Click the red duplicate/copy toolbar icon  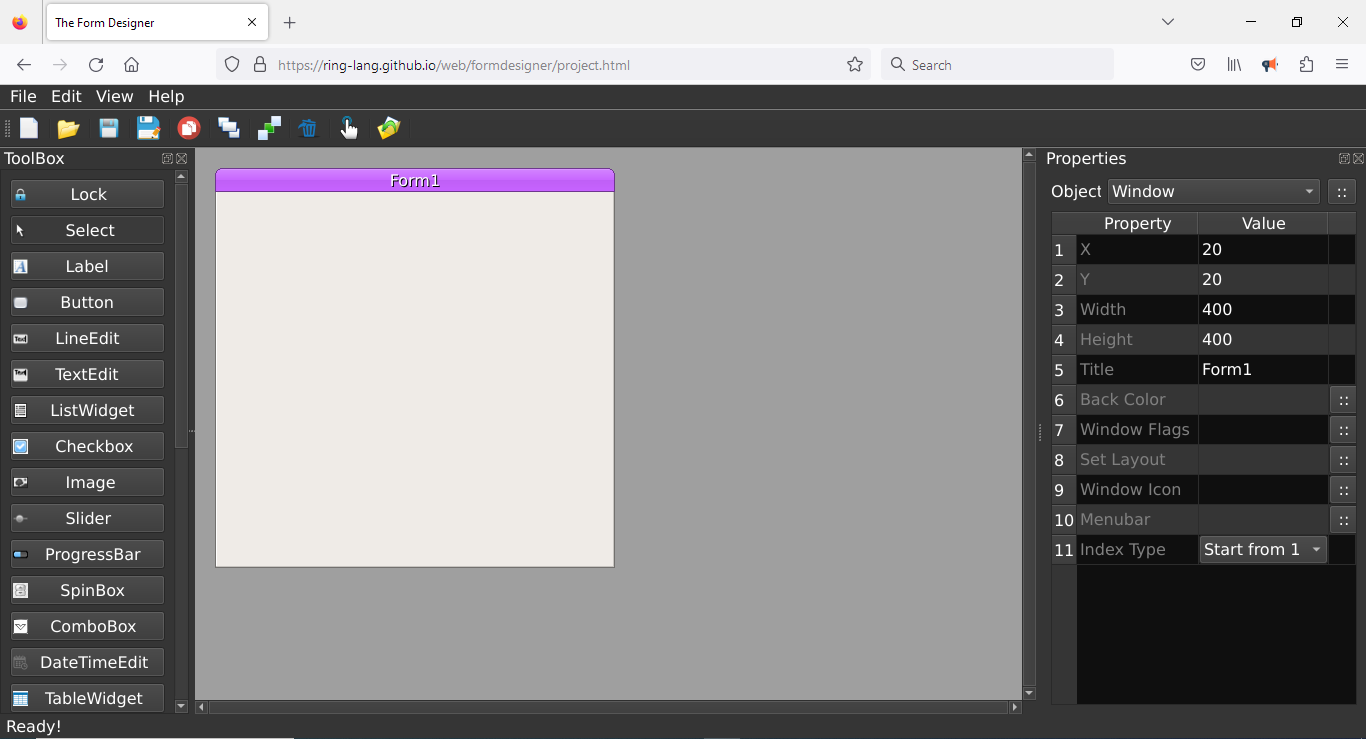pos(189,128)
